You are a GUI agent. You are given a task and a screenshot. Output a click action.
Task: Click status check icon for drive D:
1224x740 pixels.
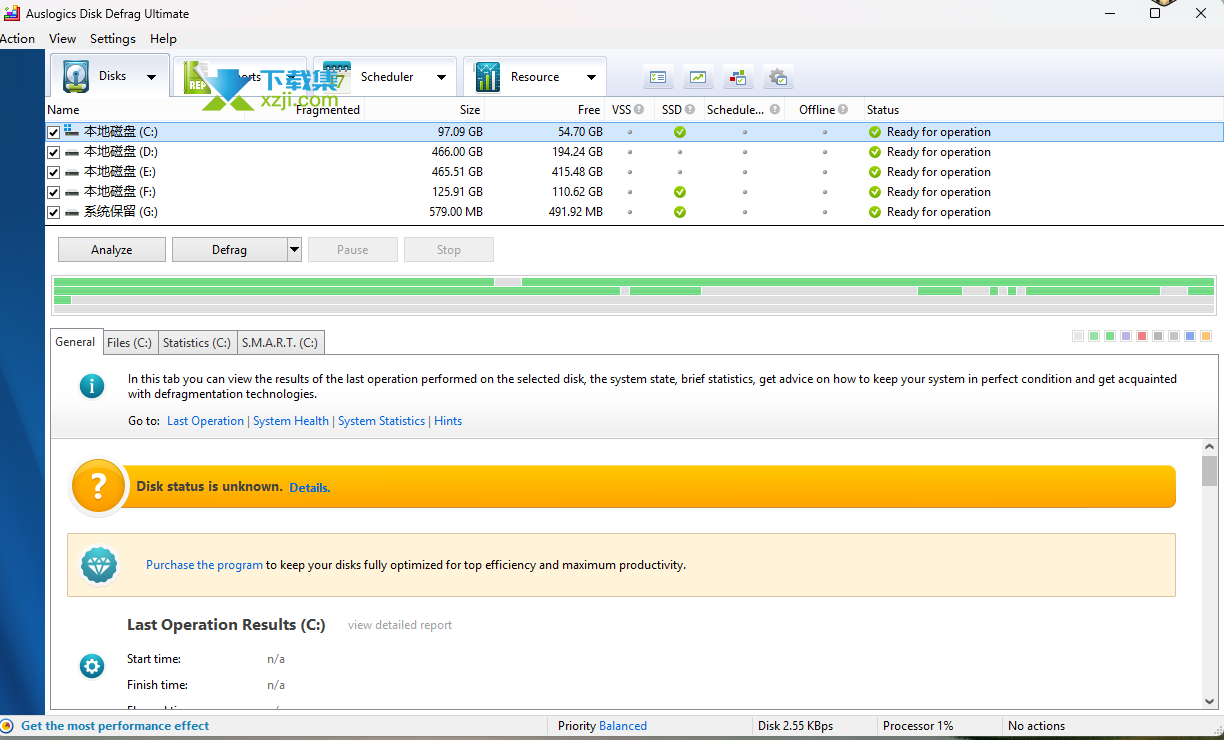[x=875, y=152]
